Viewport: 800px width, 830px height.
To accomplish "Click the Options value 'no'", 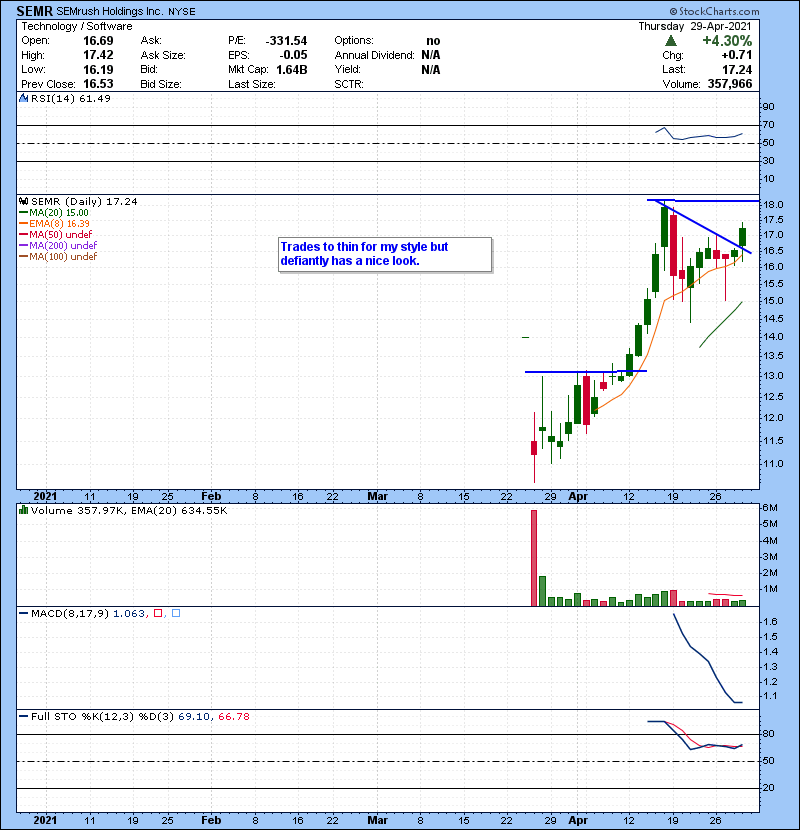I will 433,41.
